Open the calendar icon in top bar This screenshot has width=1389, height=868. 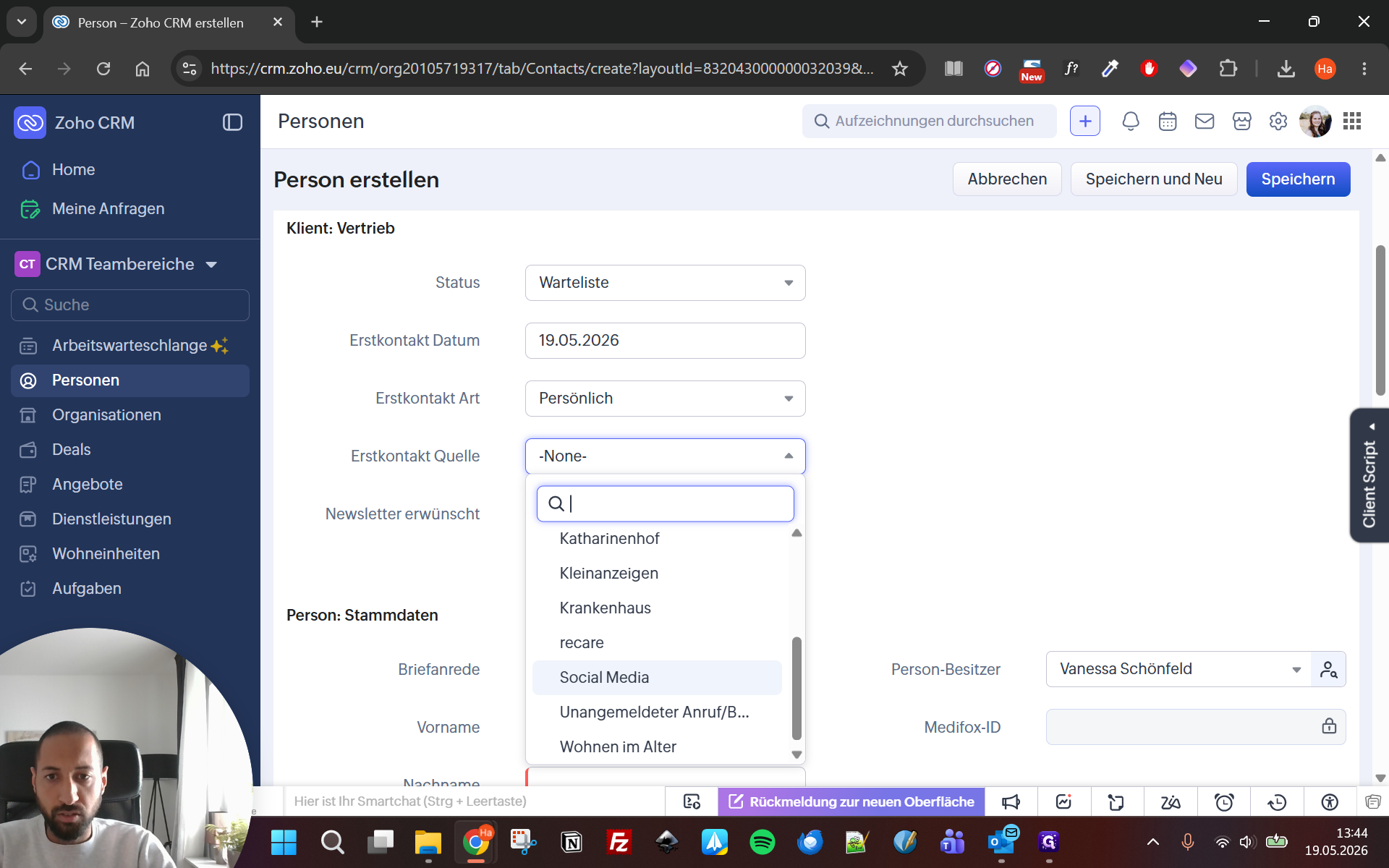tap(1168, 122)
